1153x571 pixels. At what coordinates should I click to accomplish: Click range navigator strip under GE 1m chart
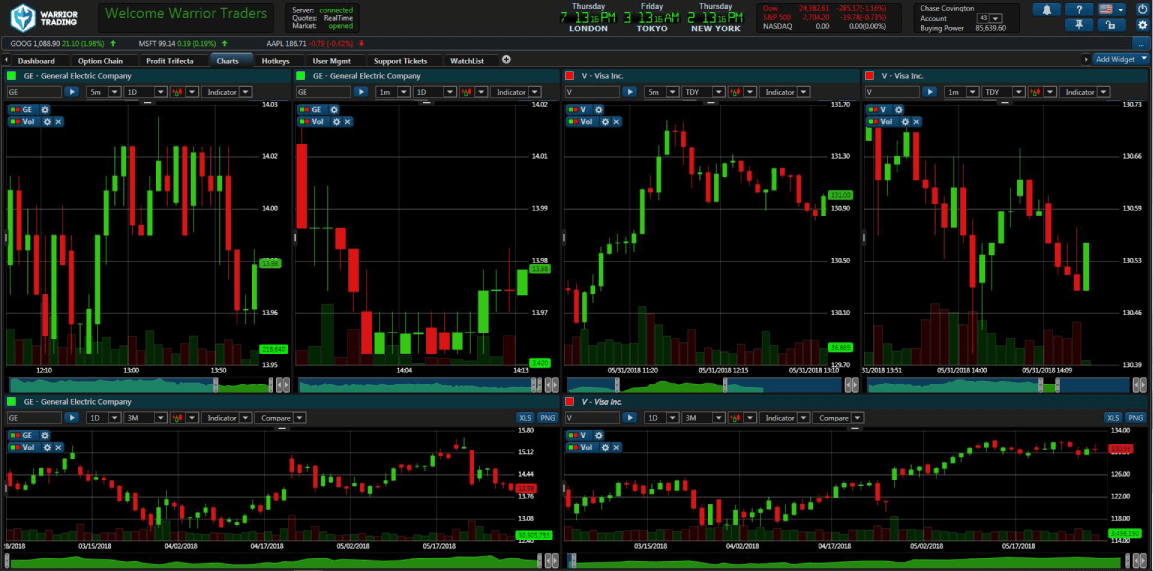(418, 384)
